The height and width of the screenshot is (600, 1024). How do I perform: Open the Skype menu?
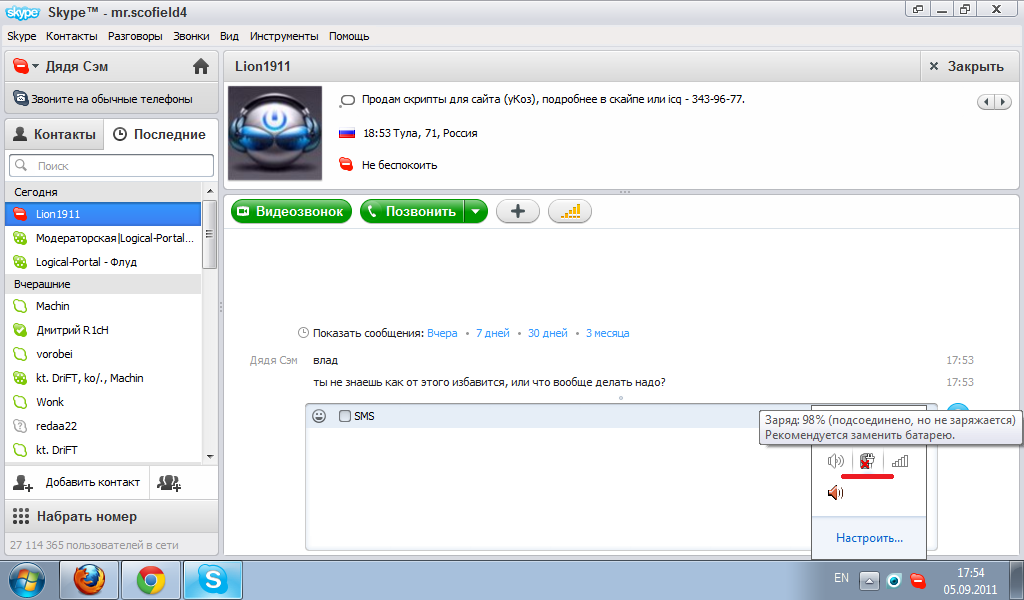point(22,37)
